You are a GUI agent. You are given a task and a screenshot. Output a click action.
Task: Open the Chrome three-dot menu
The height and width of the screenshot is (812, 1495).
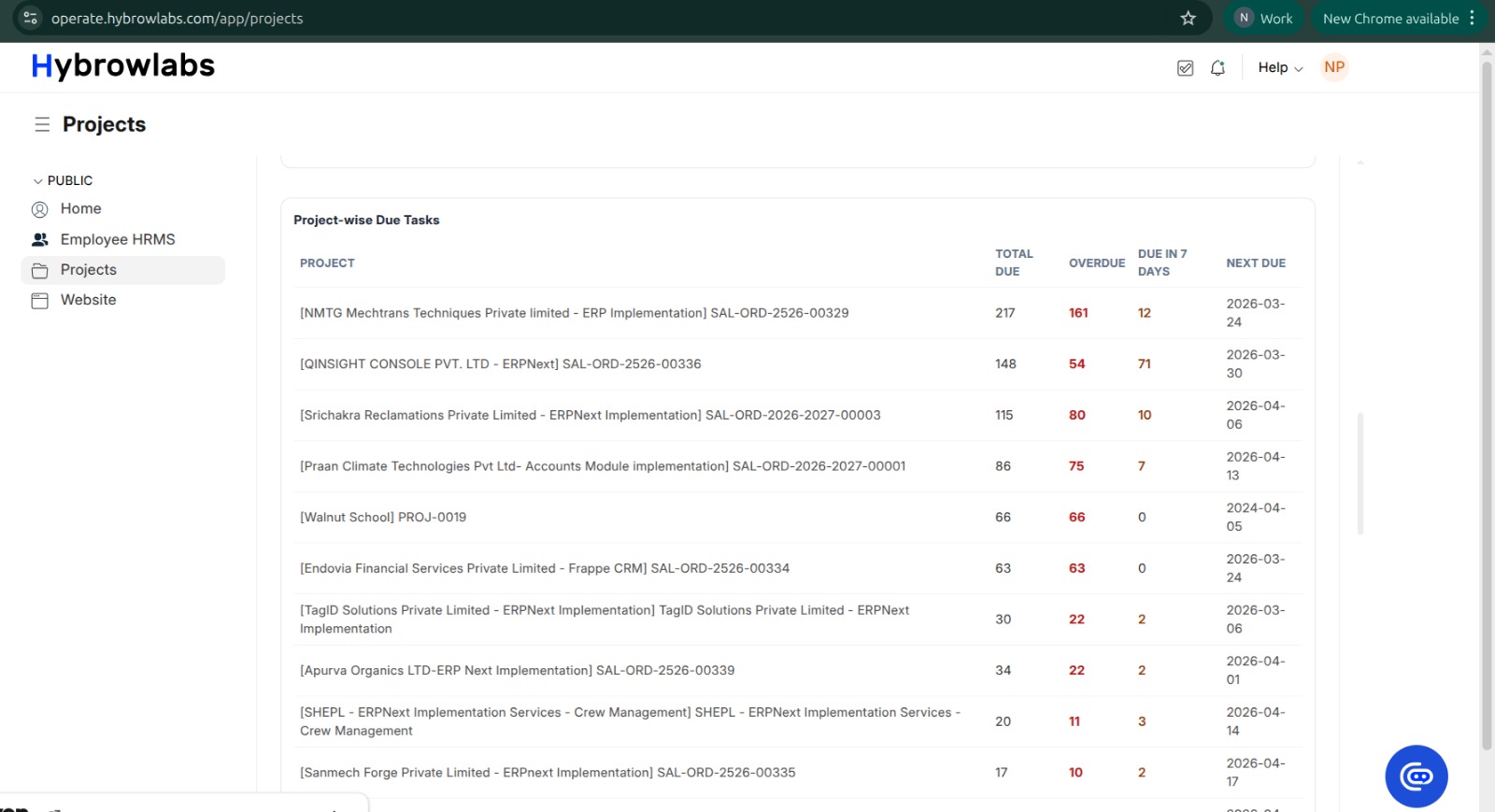(x=1472, y=18)
